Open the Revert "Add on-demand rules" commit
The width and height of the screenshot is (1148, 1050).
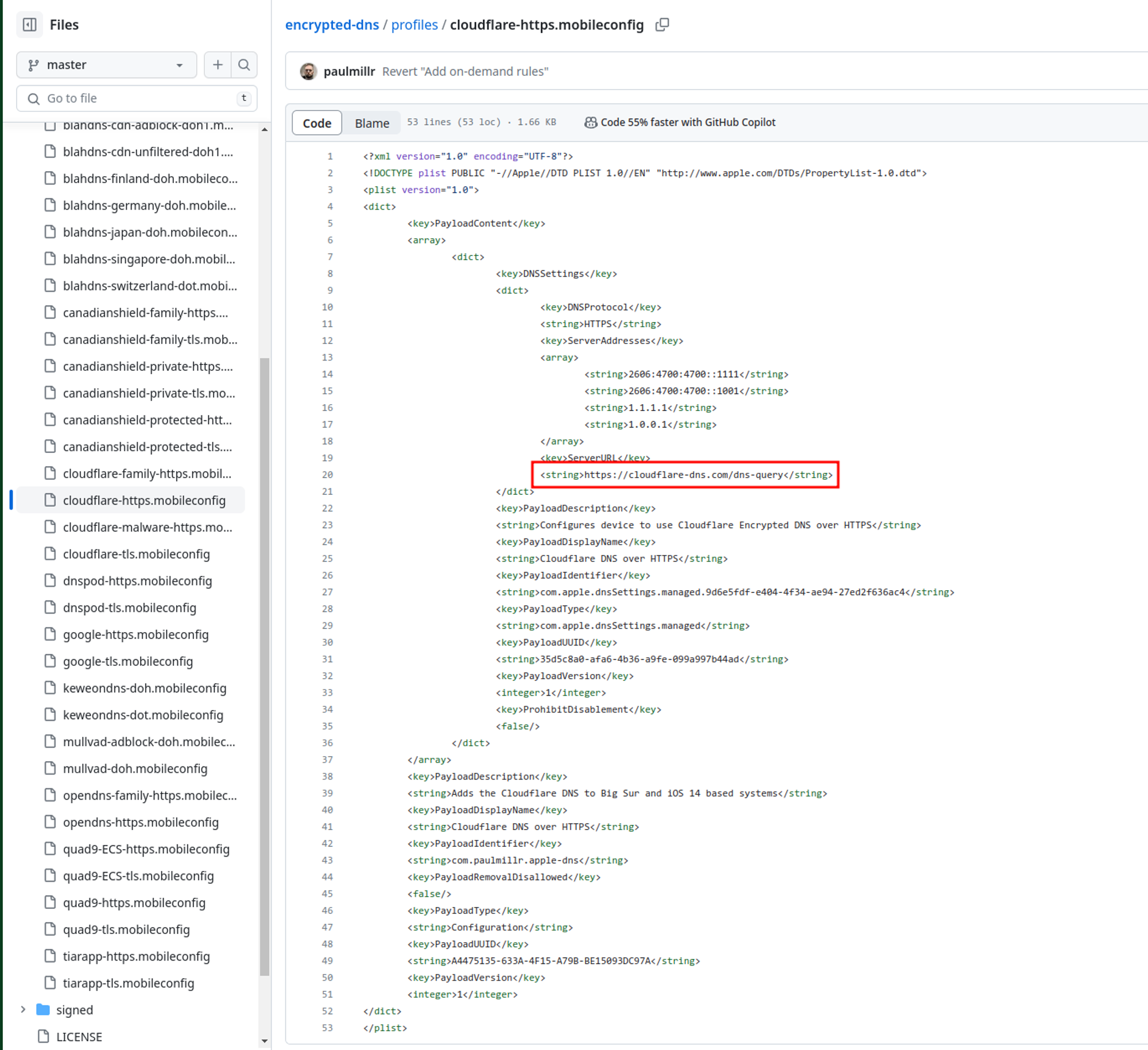(465, 71)
